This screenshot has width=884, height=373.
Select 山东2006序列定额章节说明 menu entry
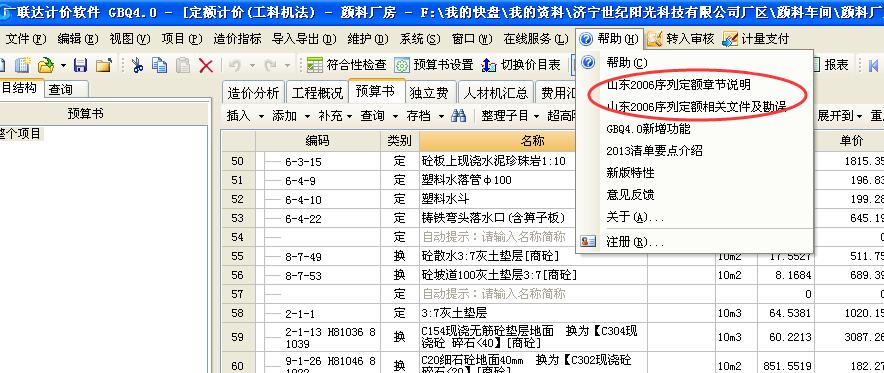[x=678, y=86]
